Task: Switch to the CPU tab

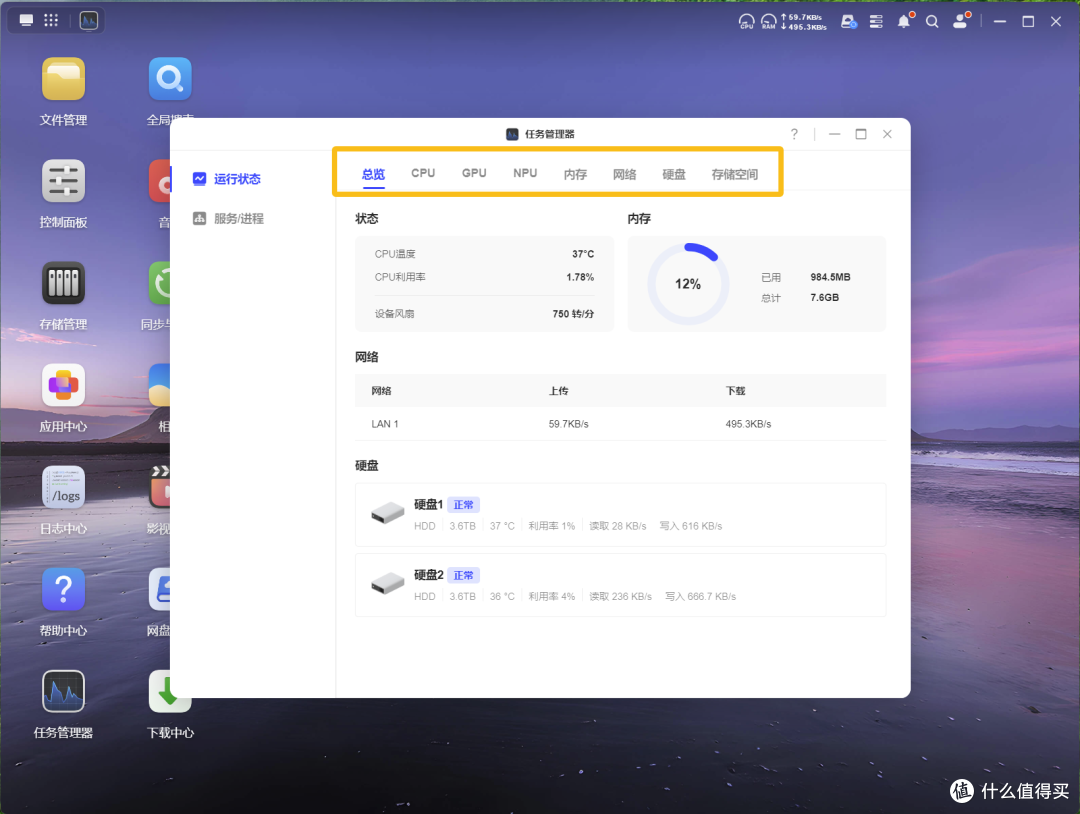Action: click(423, 174)
